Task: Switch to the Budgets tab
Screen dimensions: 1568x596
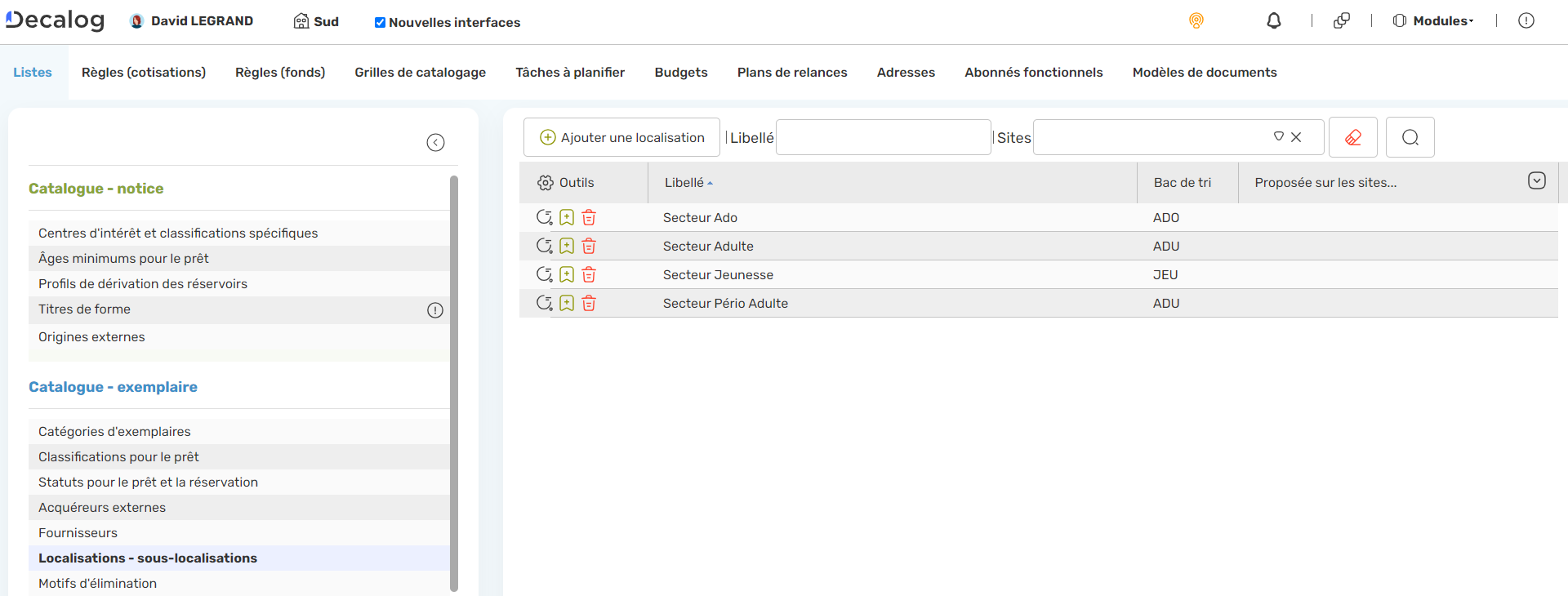Action: [680, 73]
